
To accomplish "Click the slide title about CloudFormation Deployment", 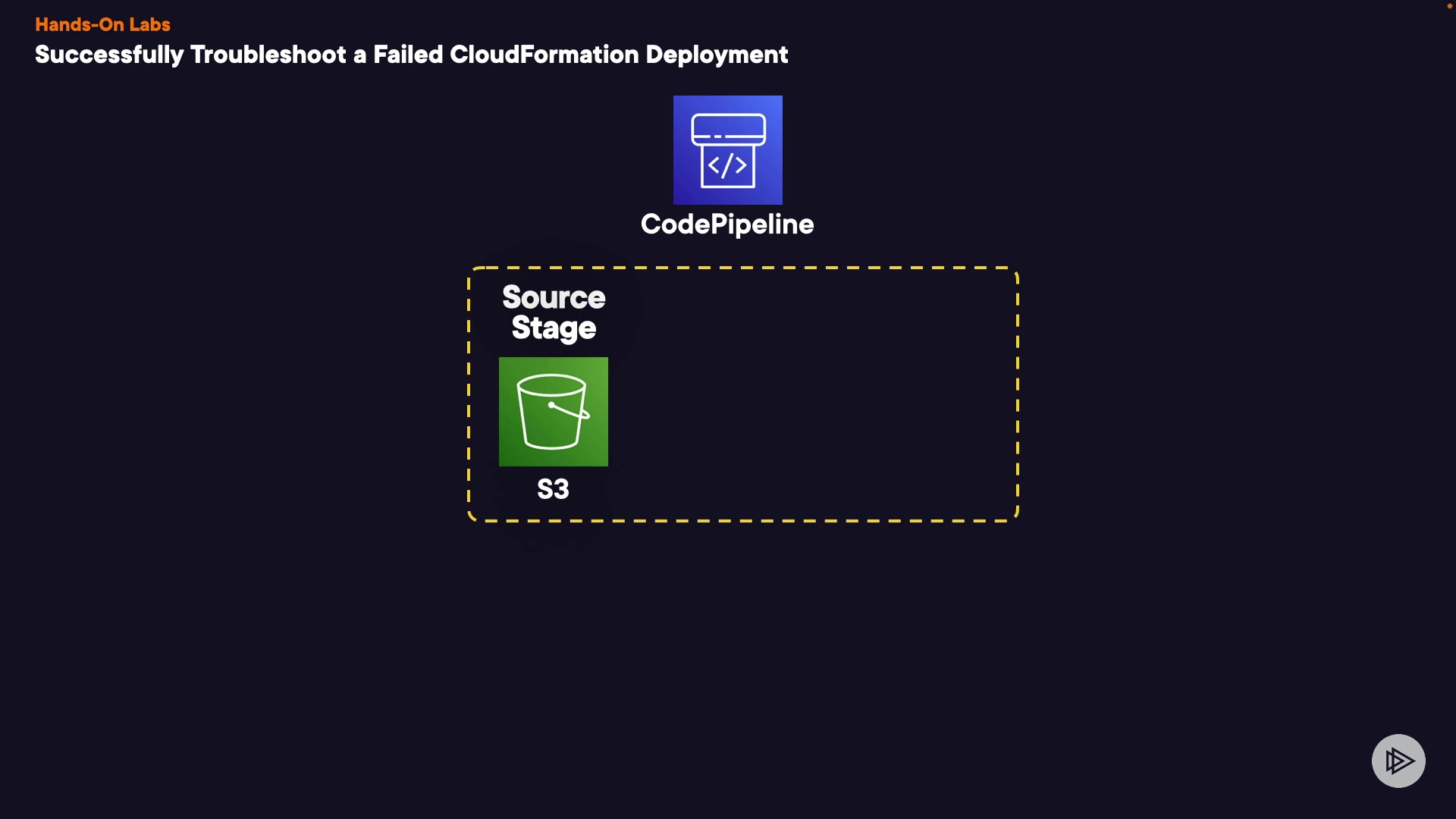I will tap(411, 55).
